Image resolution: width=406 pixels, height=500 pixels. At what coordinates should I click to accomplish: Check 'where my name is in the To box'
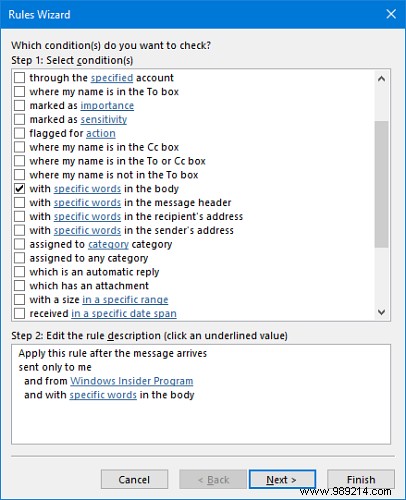coord(19,91)
